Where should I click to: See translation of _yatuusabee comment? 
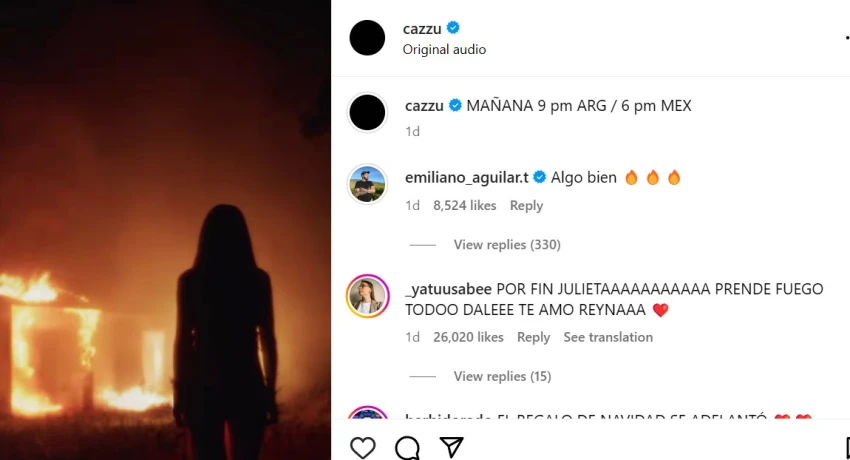pyautogui.click(x=608, y=338)
